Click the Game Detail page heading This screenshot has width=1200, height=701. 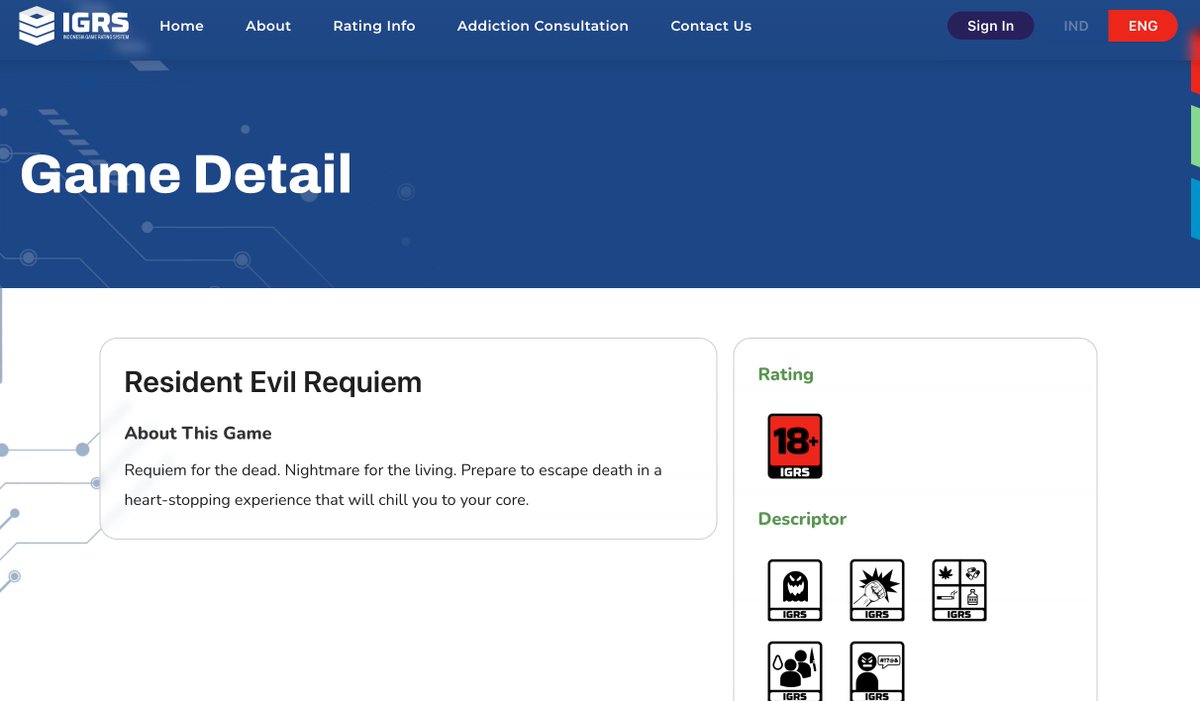click(x=186, y=174)
